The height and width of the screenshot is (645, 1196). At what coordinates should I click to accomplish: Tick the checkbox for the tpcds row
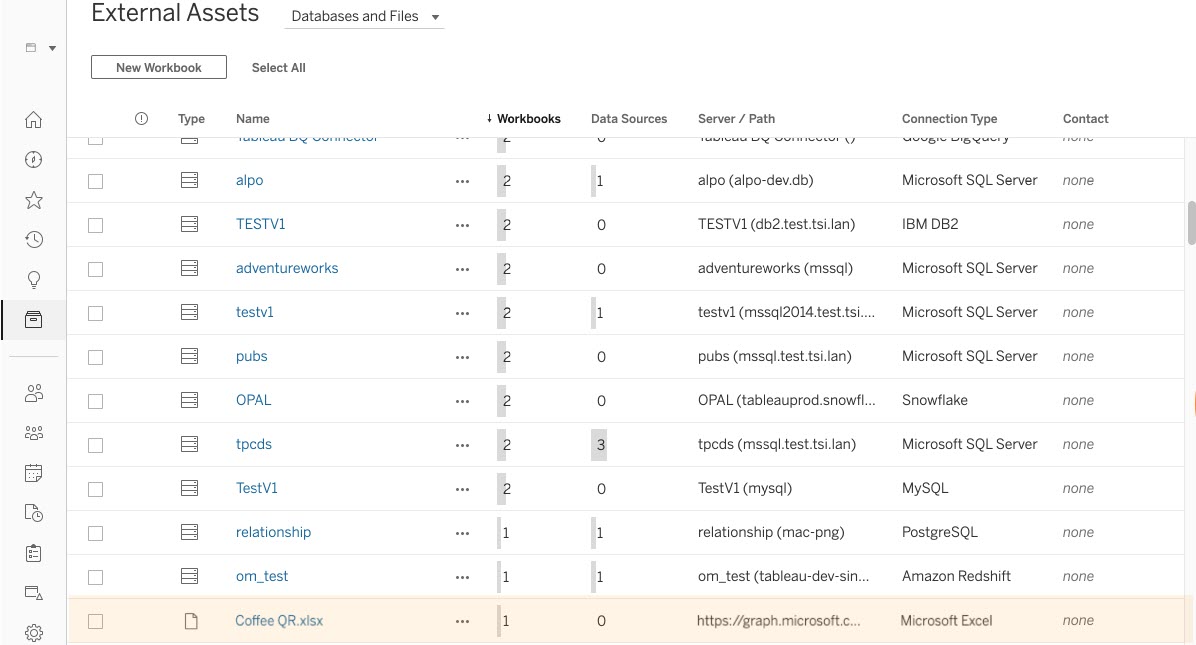tap(95, 444)
